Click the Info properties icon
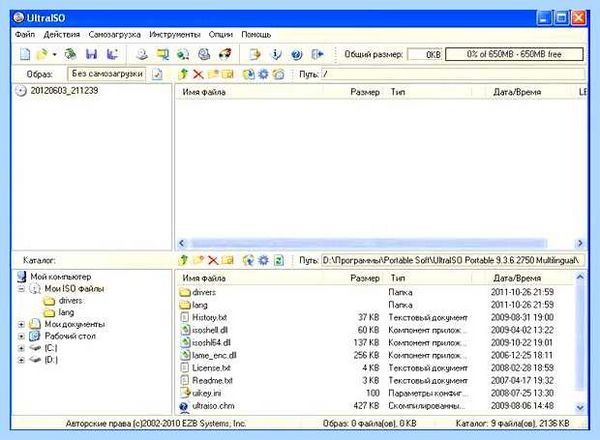600x440 pixels. [x=275, y=54]
